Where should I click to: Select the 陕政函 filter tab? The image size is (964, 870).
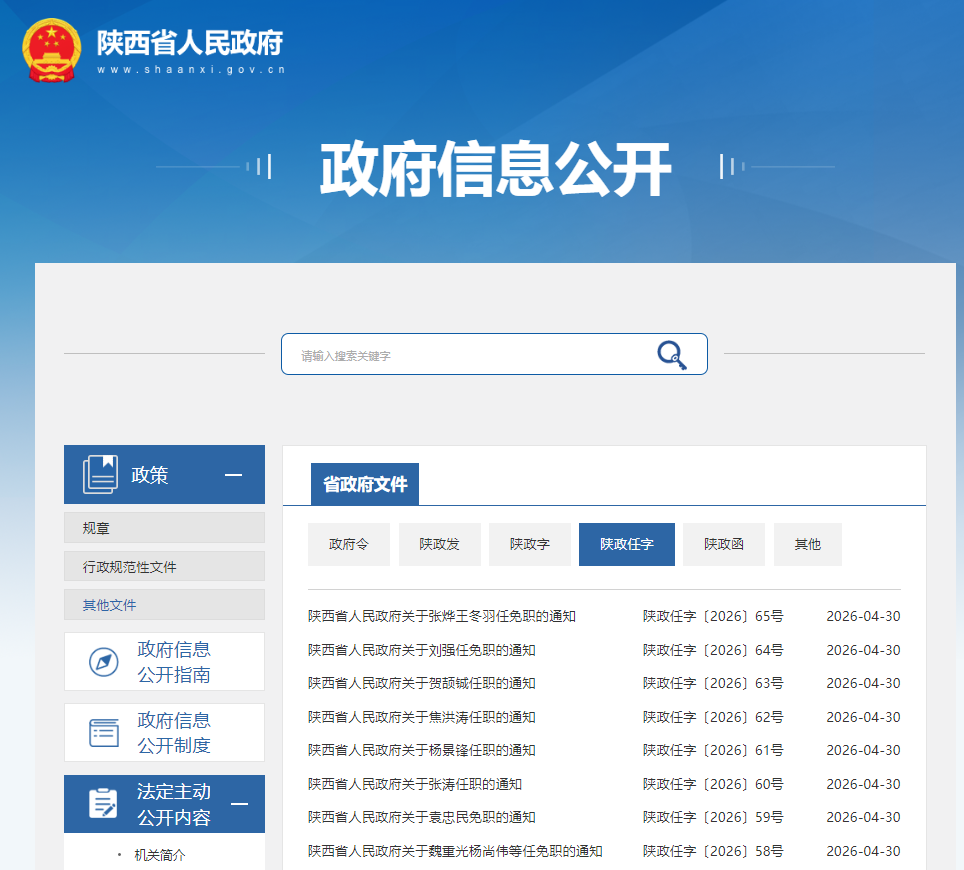[723, 544]
